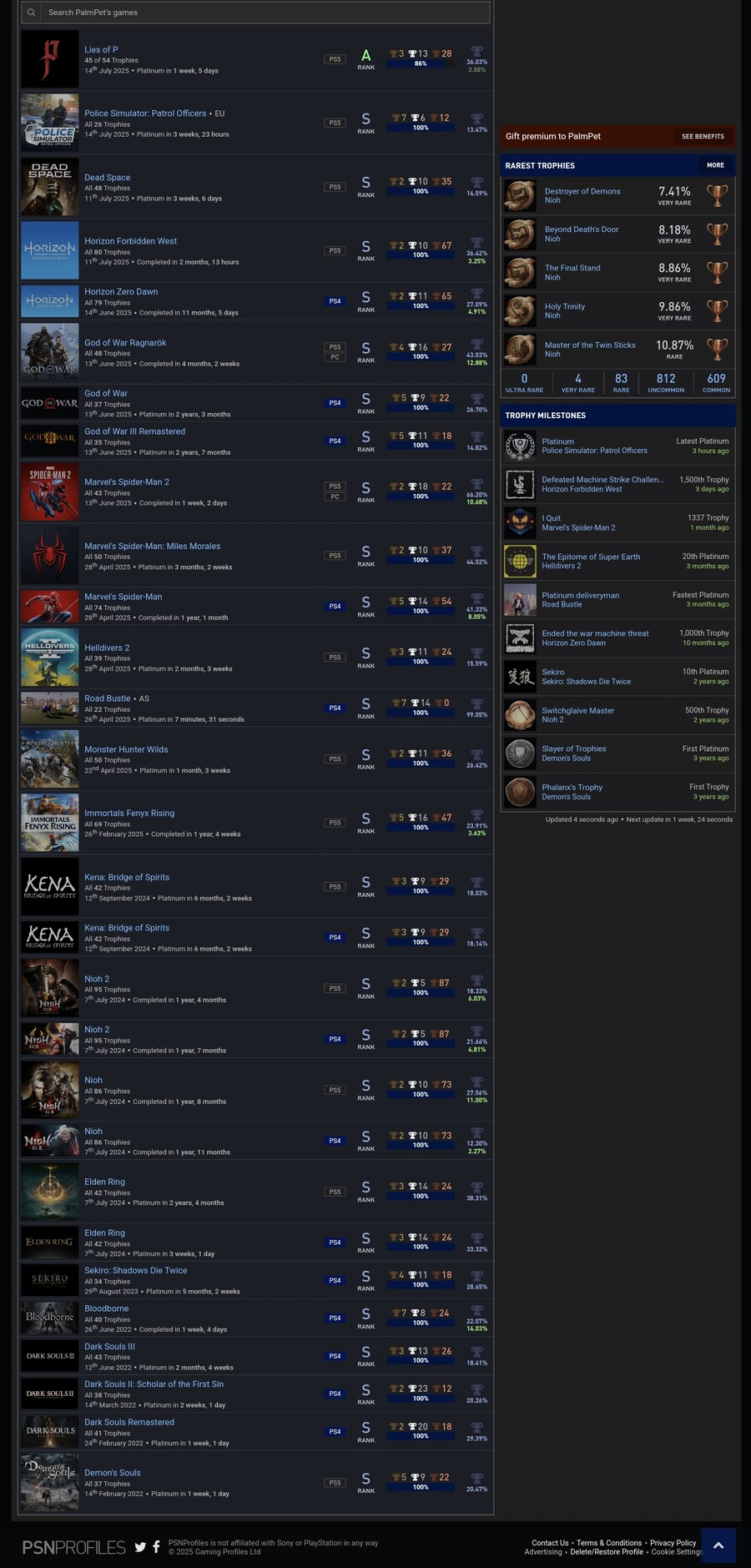Open the Privacy Policy footer link
This screenshot has width=751, height=1568.
coord(673,1542)
